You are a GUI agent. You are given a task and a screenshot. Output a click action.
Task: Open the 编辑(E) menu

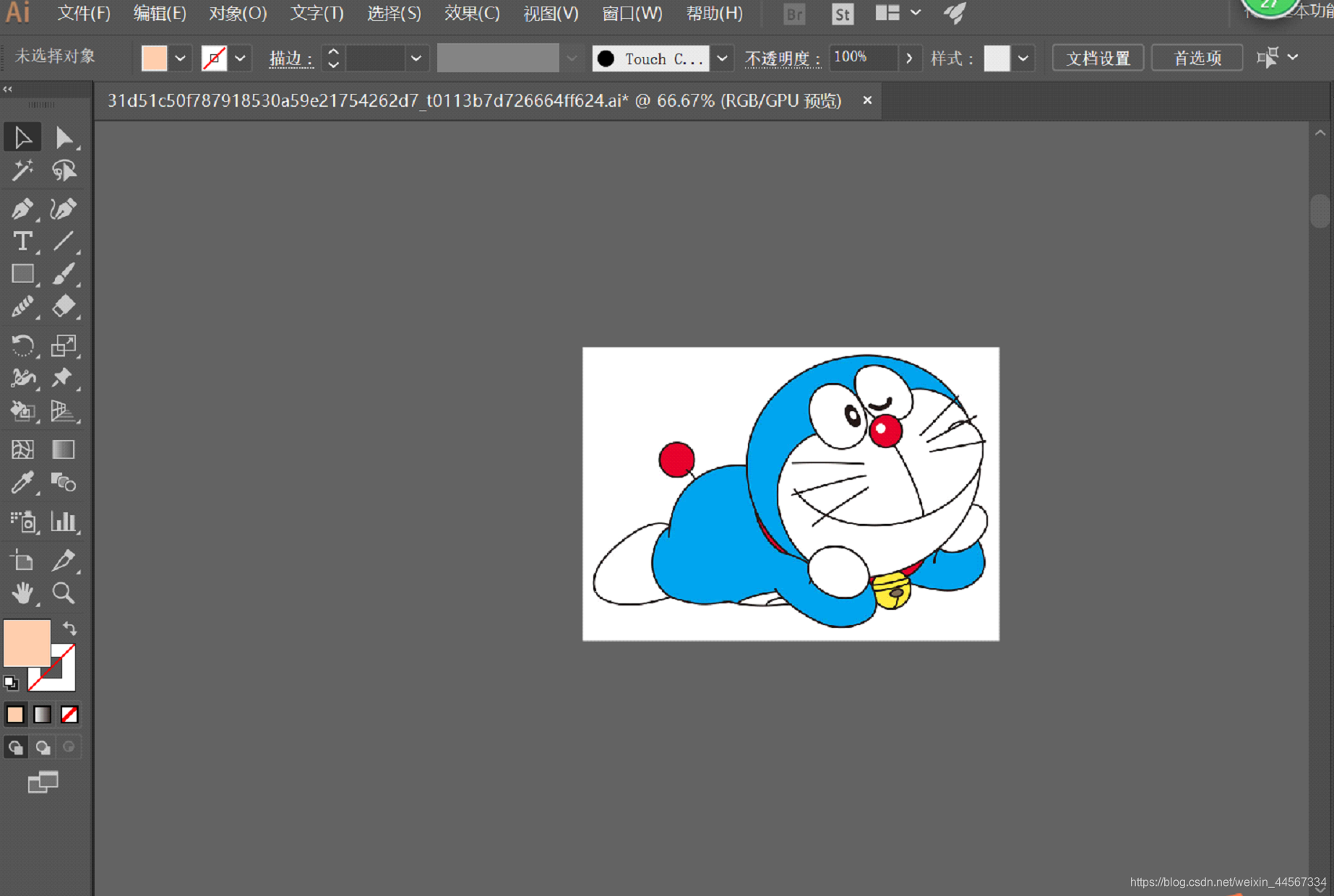(x=160, y=13)
